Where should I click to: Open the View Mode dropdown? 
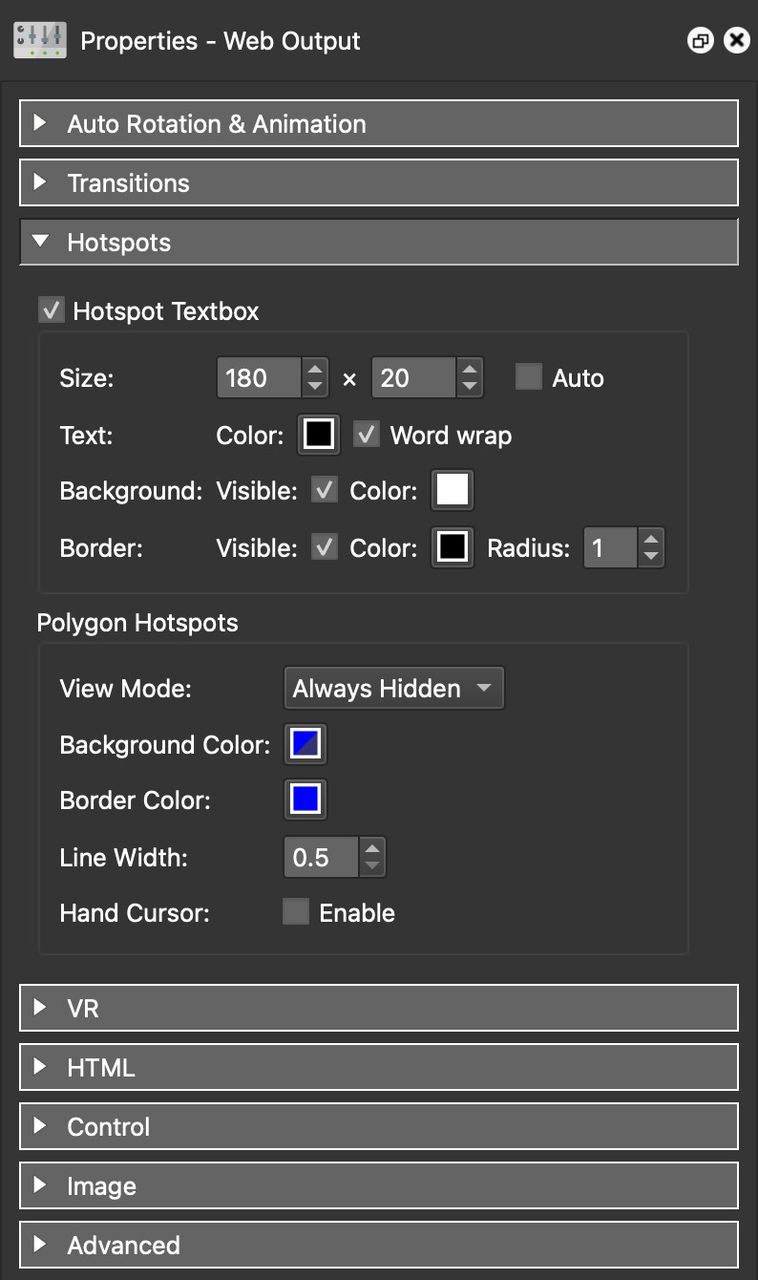[394, 688]
